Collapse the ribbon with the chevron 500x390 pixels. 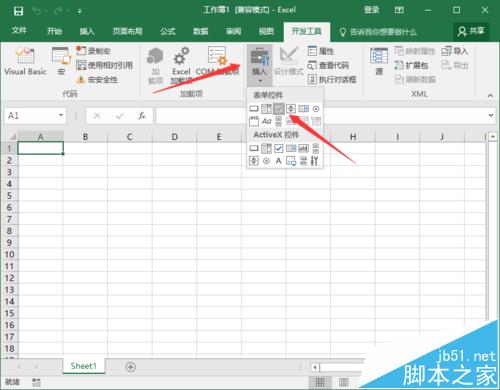pyautogui.click(x=490, y=96)
